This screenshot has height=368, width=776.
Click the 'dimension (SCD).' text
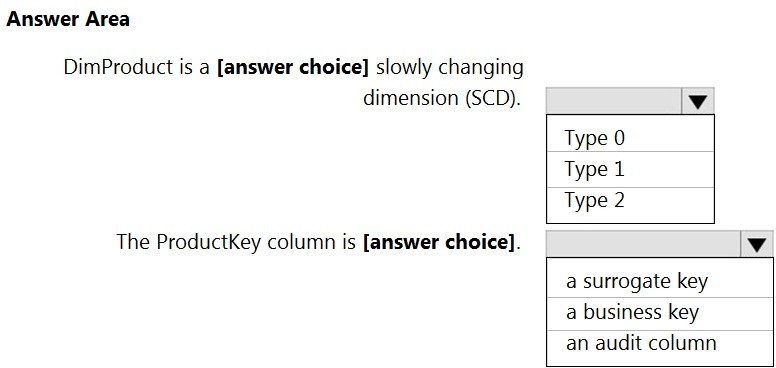click(x=442, y=98)
